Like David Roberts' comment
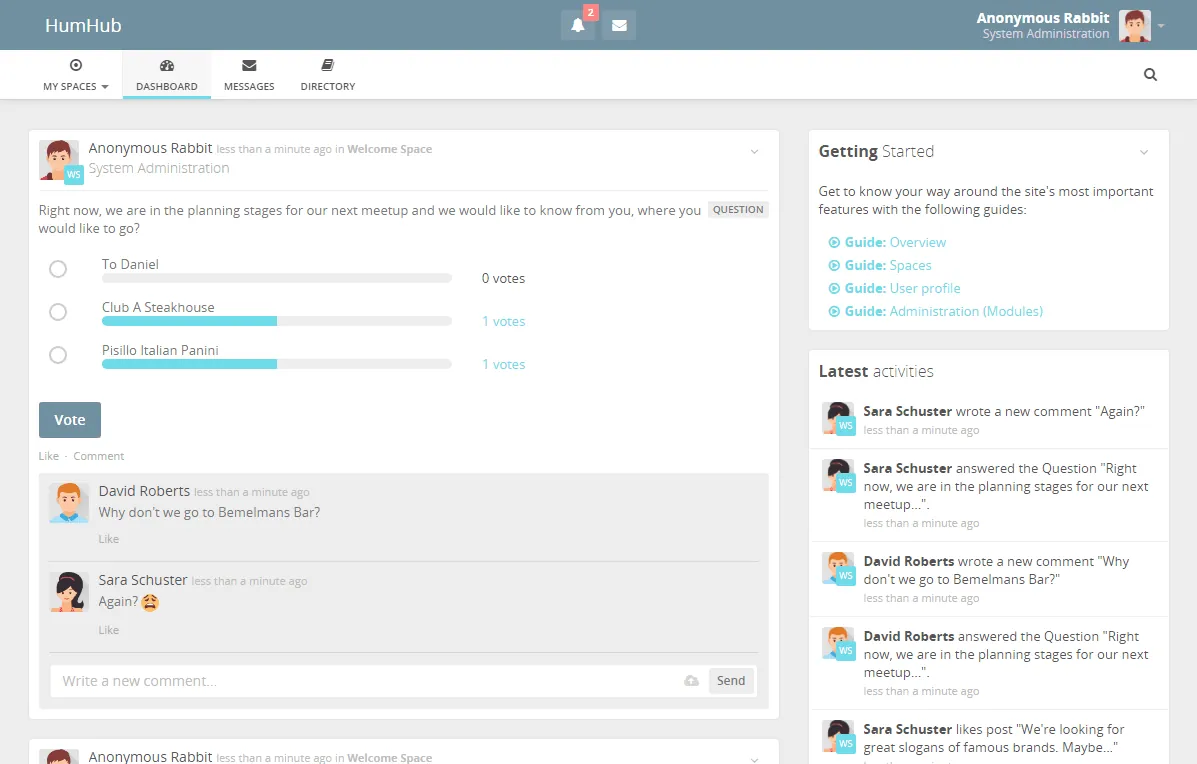This screenshot has height=764, width=1197. (x=108, y=539)
